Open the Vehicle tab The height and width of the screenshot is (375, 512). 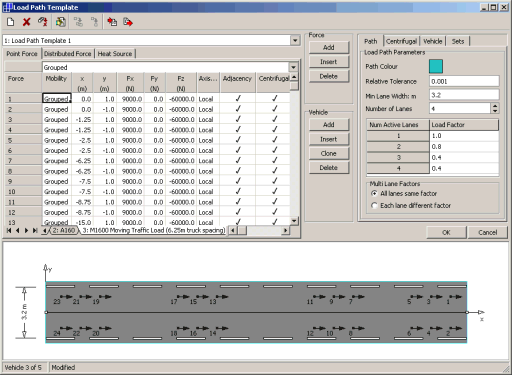433,41
